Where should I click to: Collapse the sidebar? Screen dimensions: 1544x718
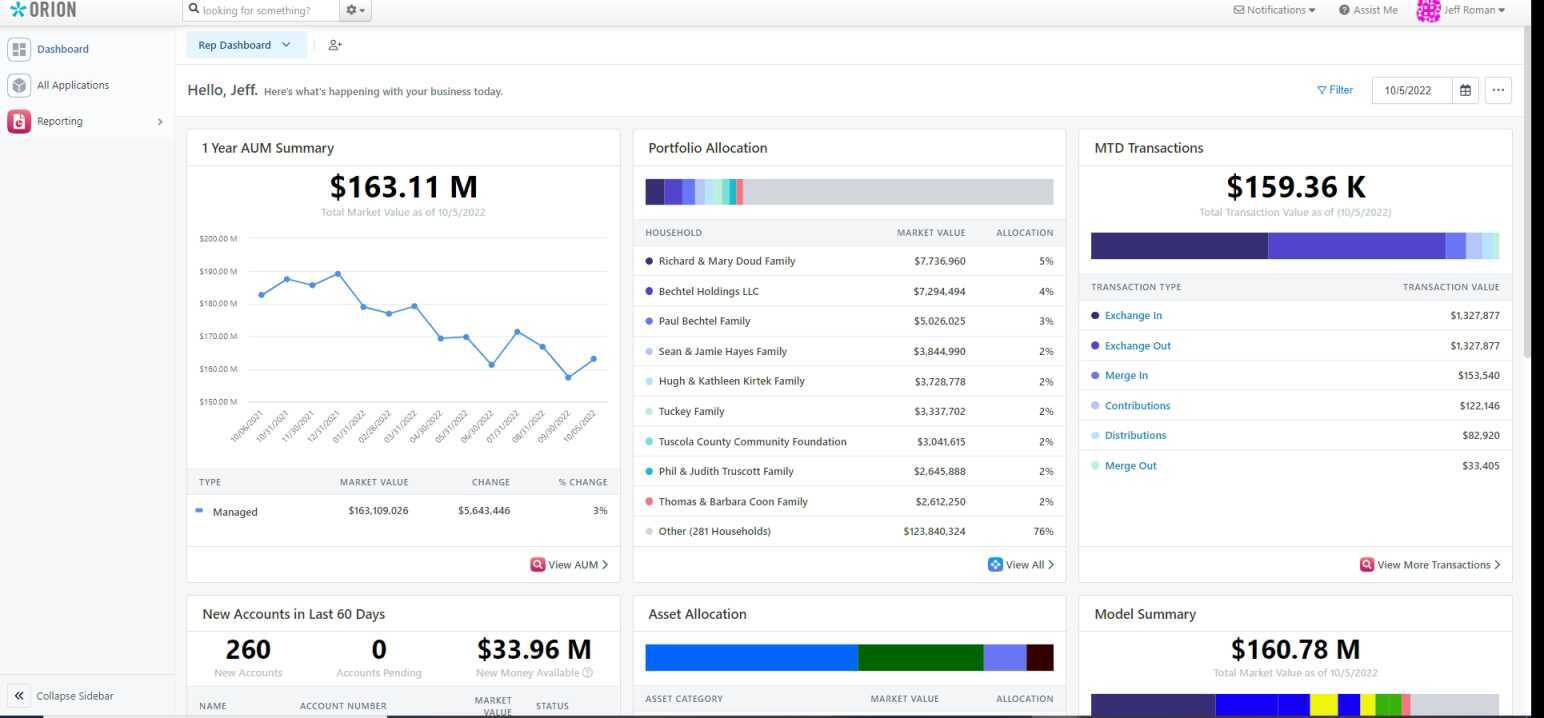click(x=64, y=696)
